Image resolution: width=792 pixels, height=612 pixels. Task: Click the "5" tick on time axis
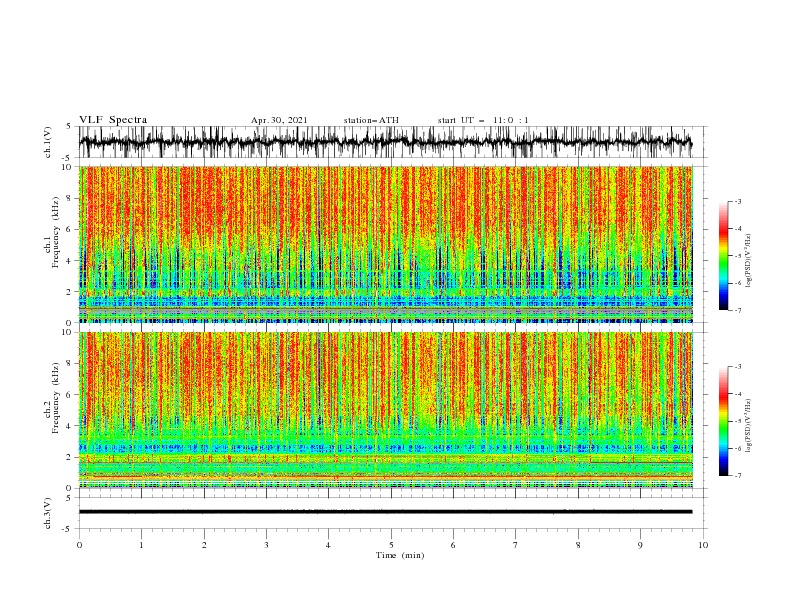pos(391,545)
